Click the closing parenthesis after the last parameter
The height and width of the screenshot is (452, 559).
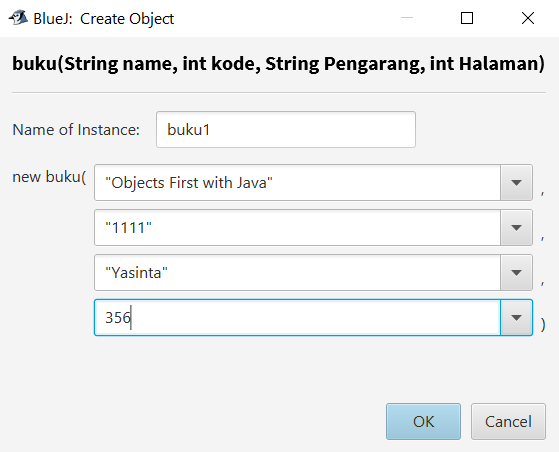click(543, 324)
